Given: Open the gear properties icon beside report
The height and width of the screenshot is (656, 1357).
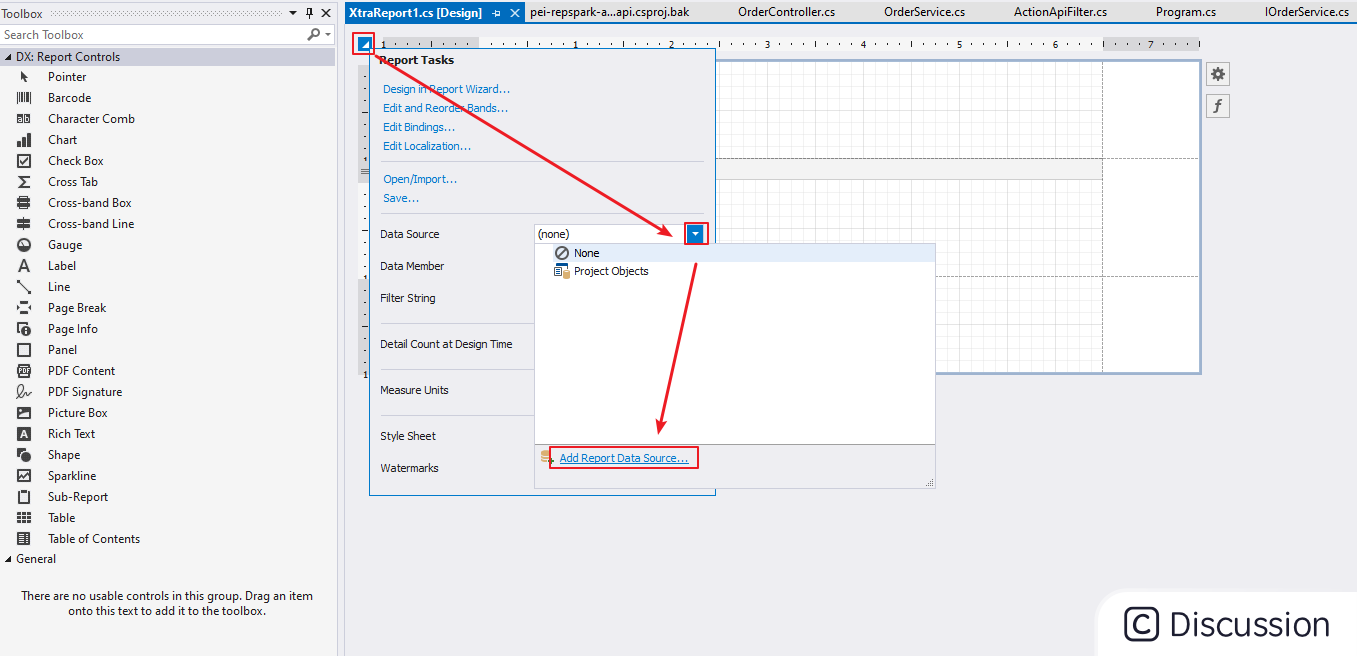Looking at the screenshot, I should [1217, 74].
